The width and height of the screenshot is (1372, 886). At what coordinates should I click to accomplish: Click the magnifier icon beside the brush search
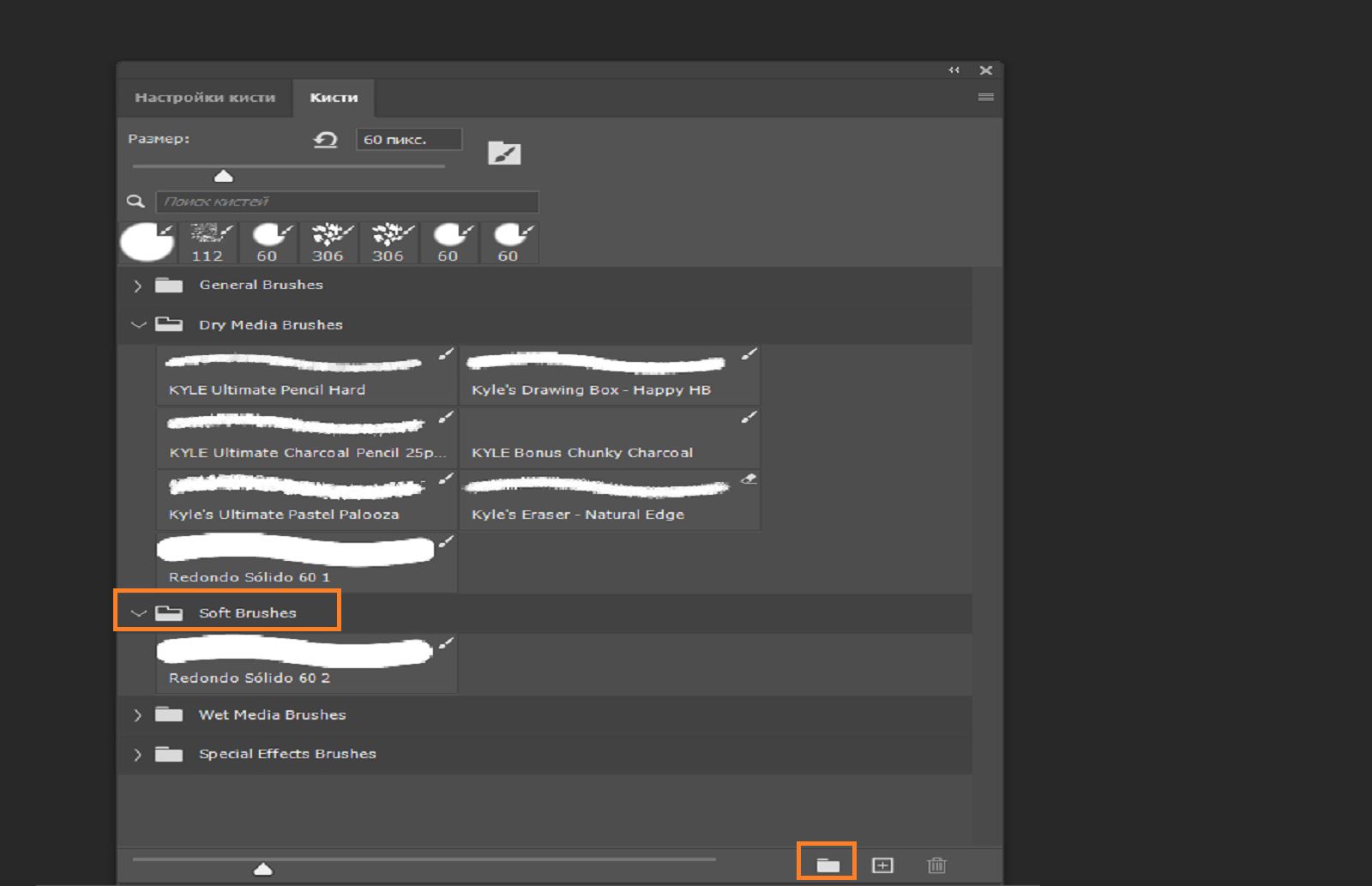click(x=135, y=202)
